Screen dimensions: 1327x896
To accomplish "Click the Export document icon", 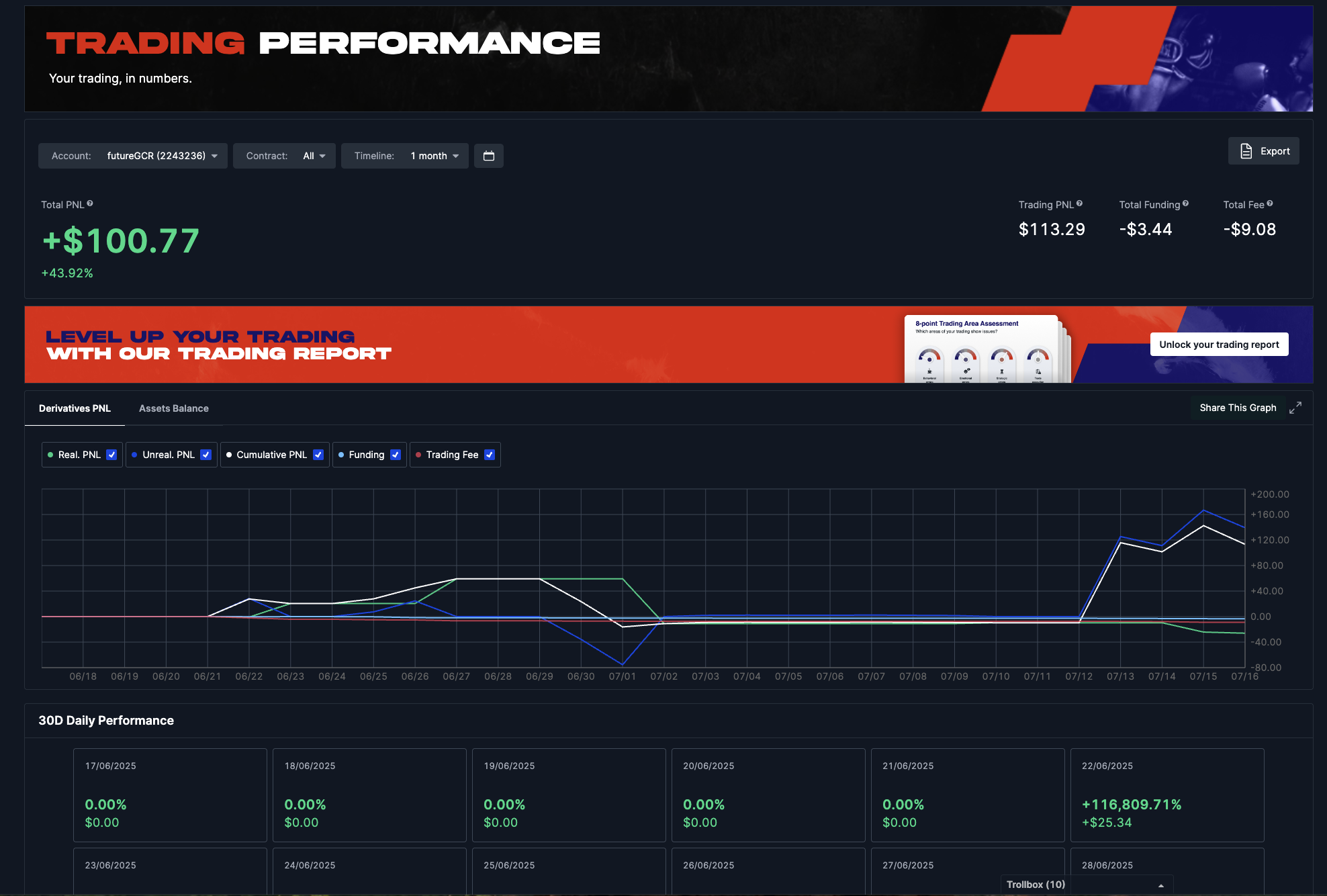I will point(1246,151).
